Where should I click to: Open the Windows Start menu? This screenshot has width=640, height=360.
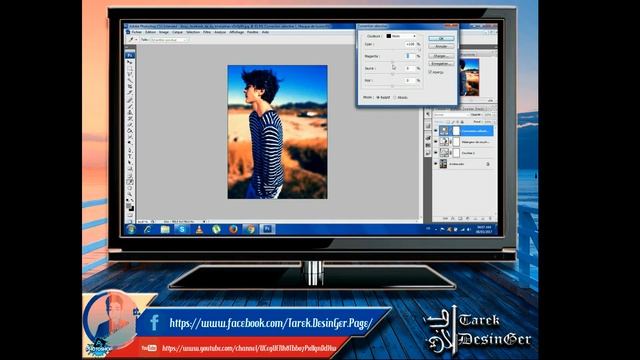(x=131, y=229)
